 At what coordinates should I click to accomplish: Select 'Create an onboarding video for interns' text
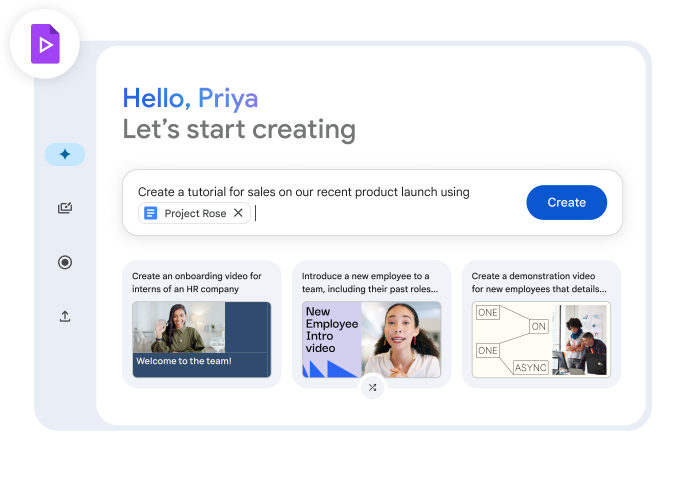(197, 282)
